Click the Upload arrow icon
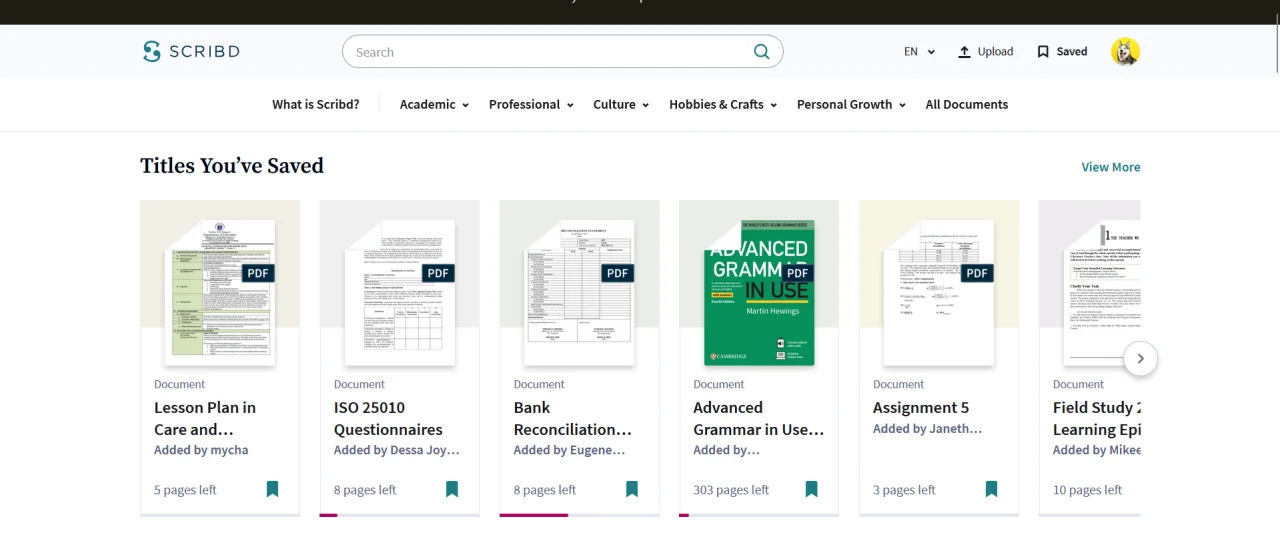1280x553 pixels. 964,52
